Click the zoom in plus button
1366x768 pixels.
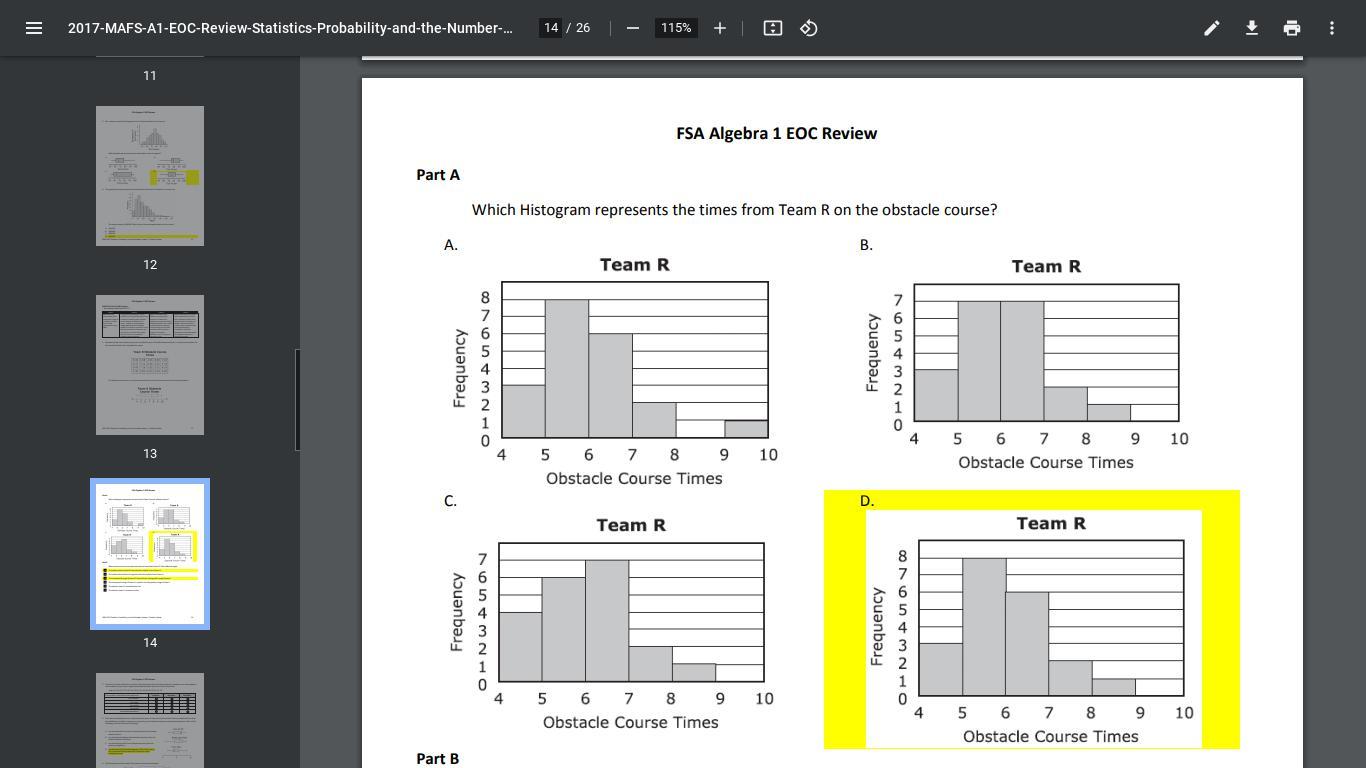pyautogui.click(x=719, y=28)
